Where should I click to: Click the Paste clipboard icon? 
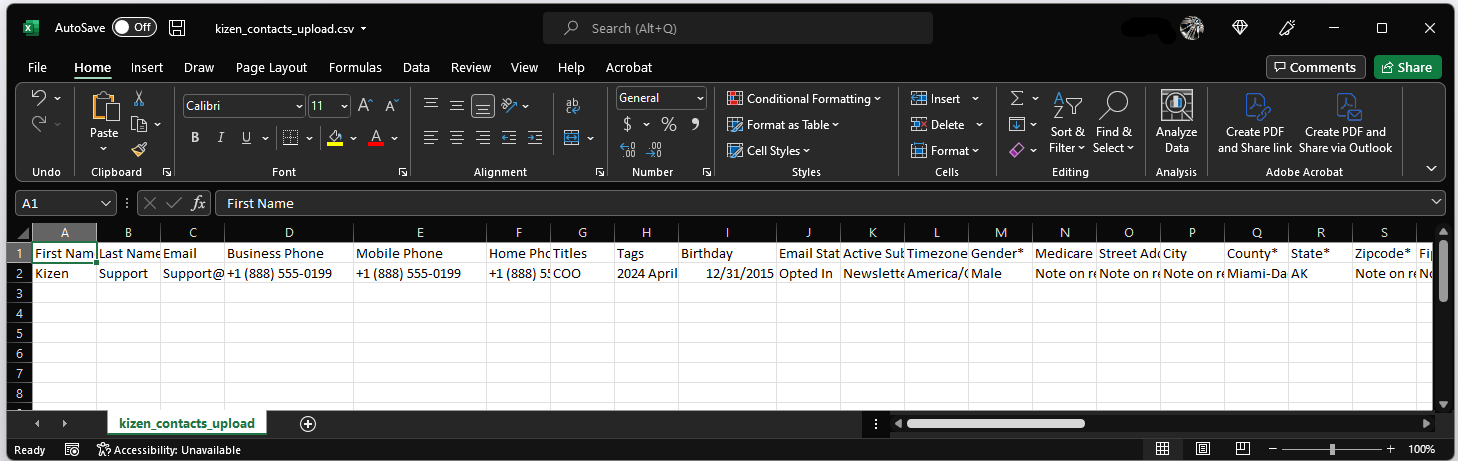coord(104,106)
